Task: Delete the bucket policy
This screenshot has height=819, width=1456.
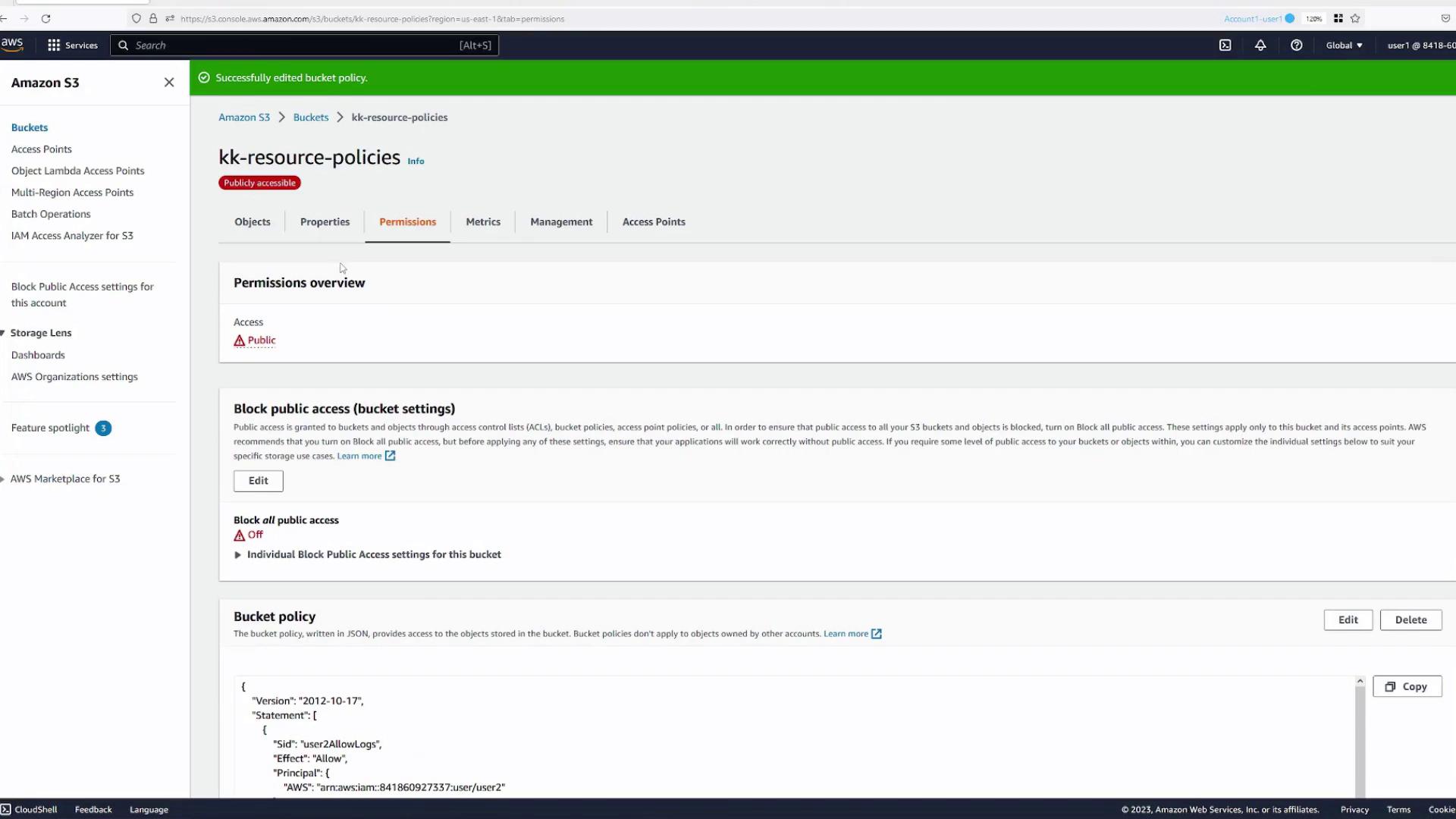Action: (x=1410, y=620)
